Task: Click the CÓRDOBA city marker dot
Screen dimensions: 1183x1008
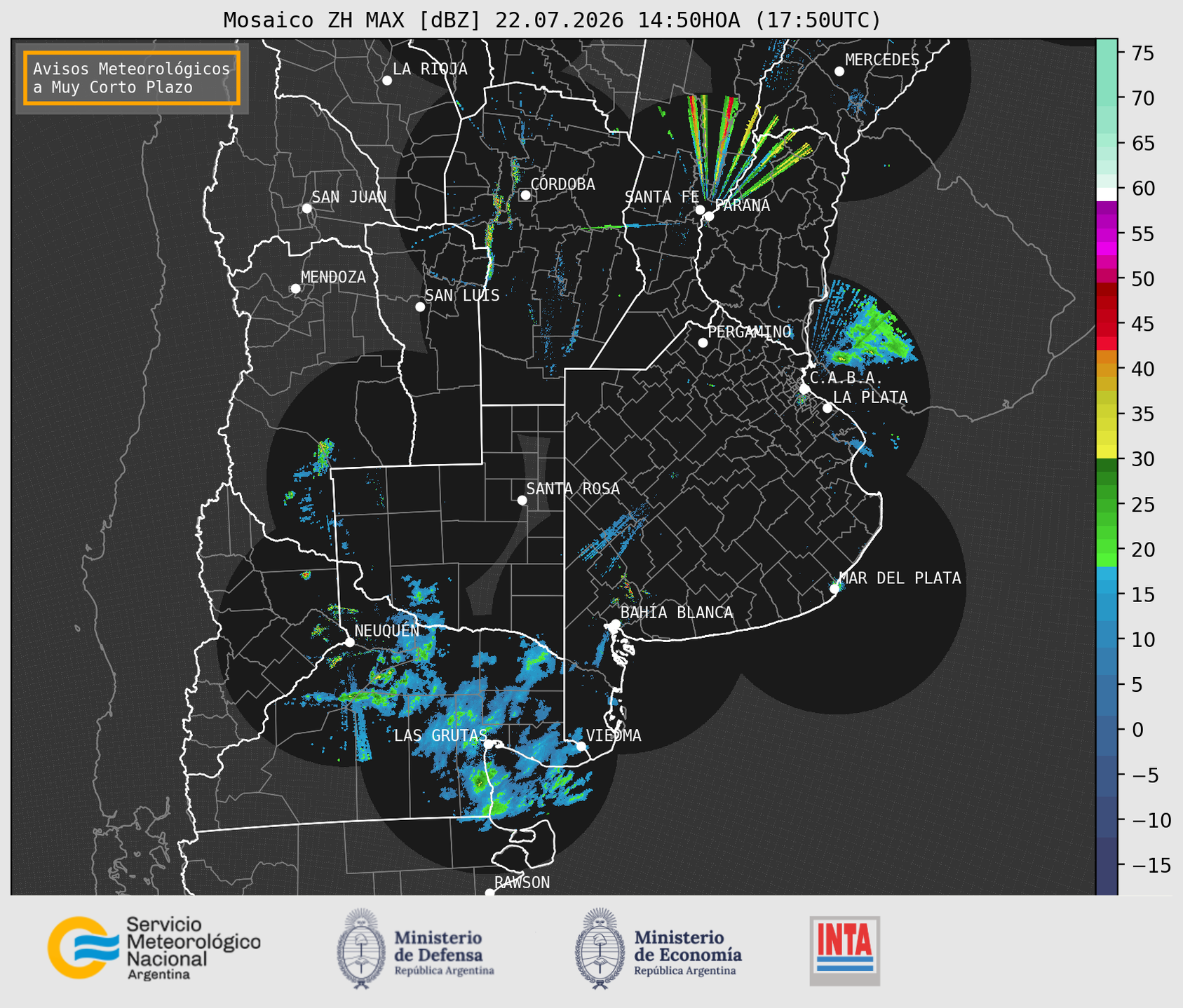Action: (525, 195)
